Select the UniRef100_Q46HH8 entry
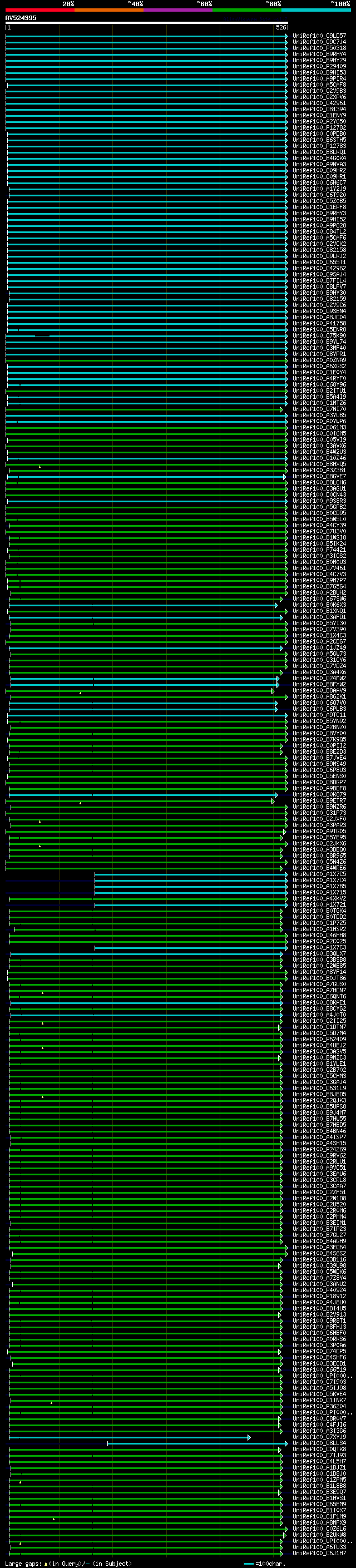This screenshot has width=356, height=1568. pyautogui.click(x=319, y=936)
